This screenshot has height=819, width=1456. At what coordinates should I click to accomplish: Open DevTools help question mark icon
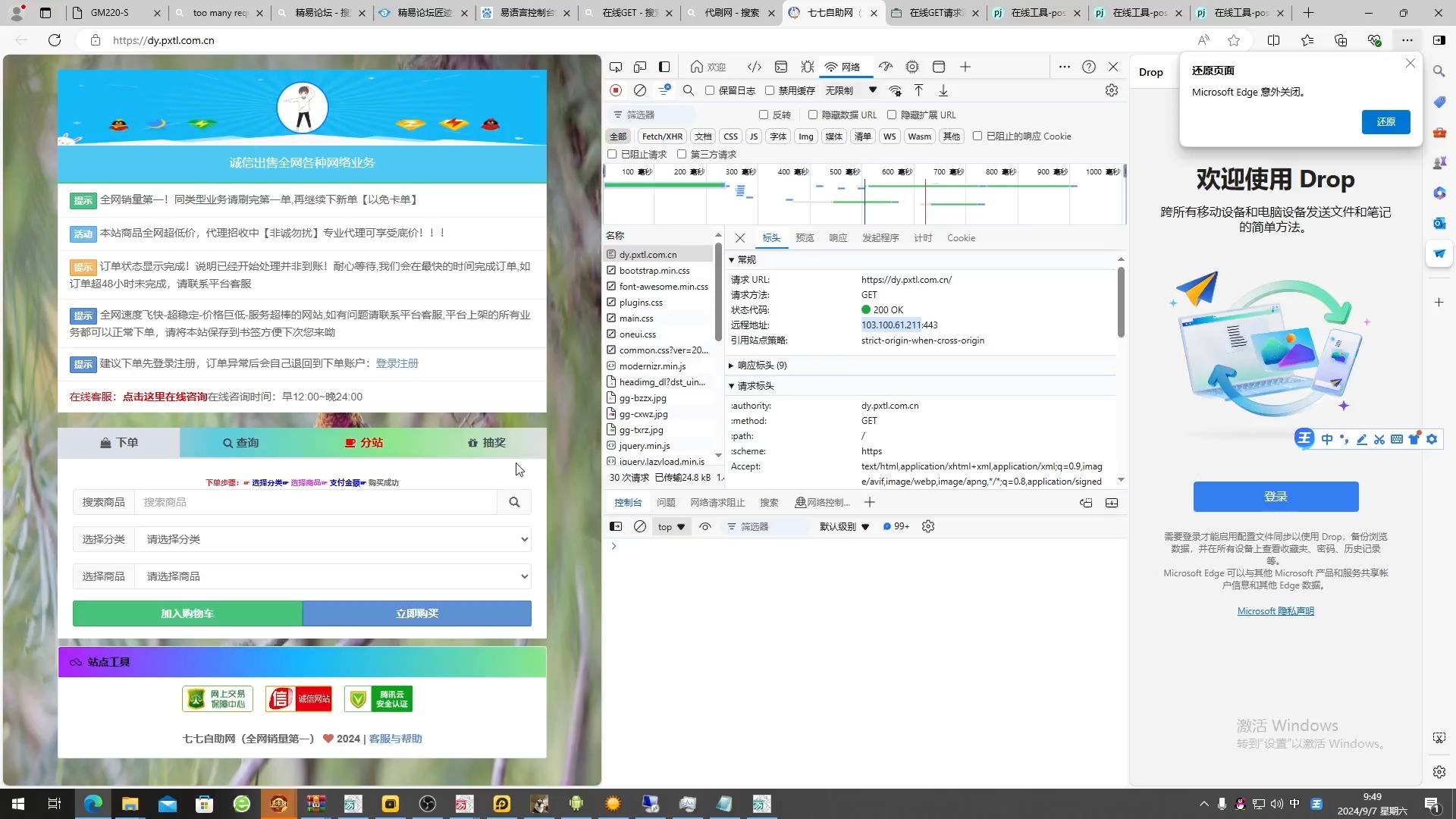pos(1089,67)
